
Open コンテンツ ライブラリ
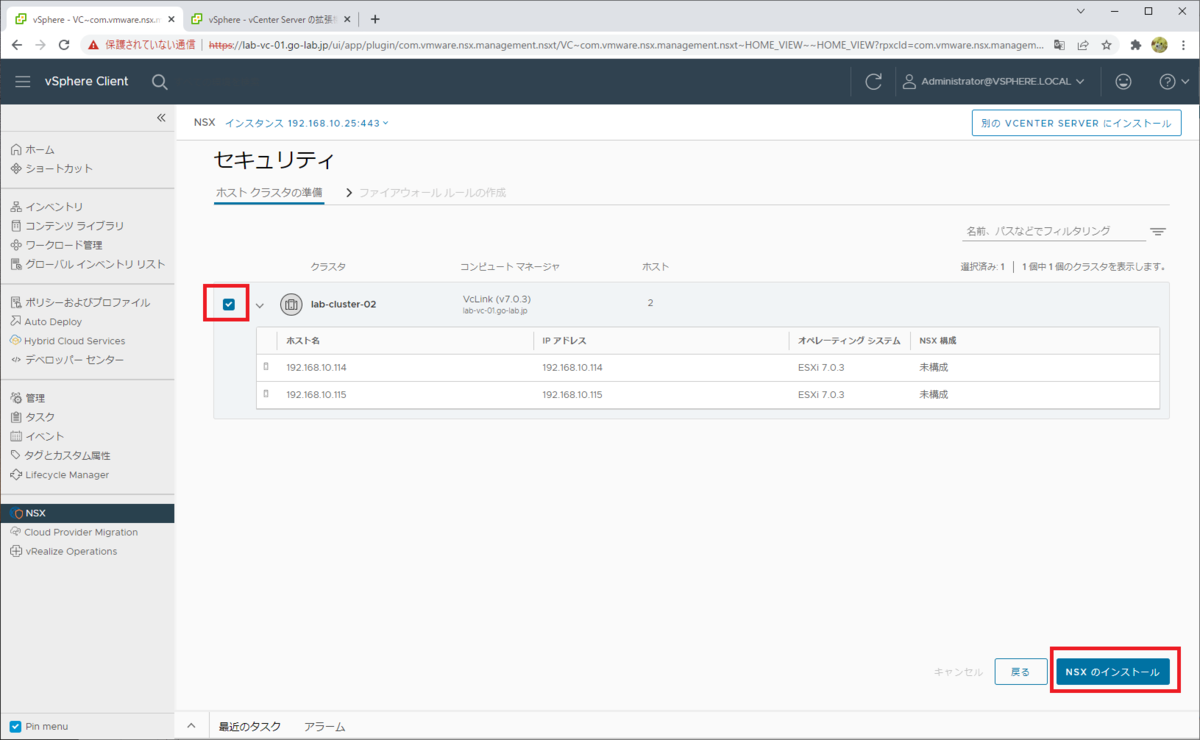pyautogui.click(x=67, y=226)
